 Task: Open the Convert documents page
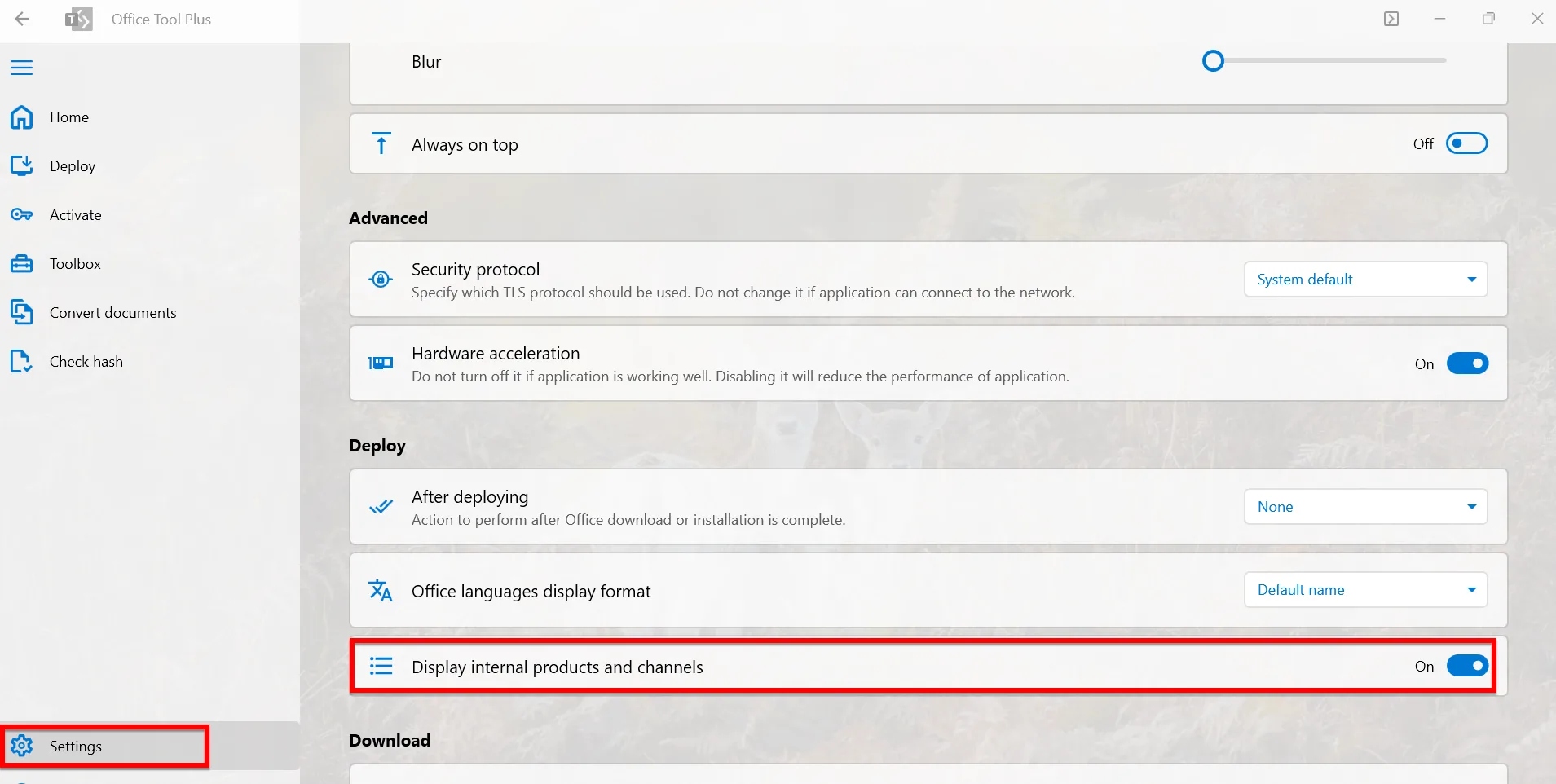click(x=150, y=313)
